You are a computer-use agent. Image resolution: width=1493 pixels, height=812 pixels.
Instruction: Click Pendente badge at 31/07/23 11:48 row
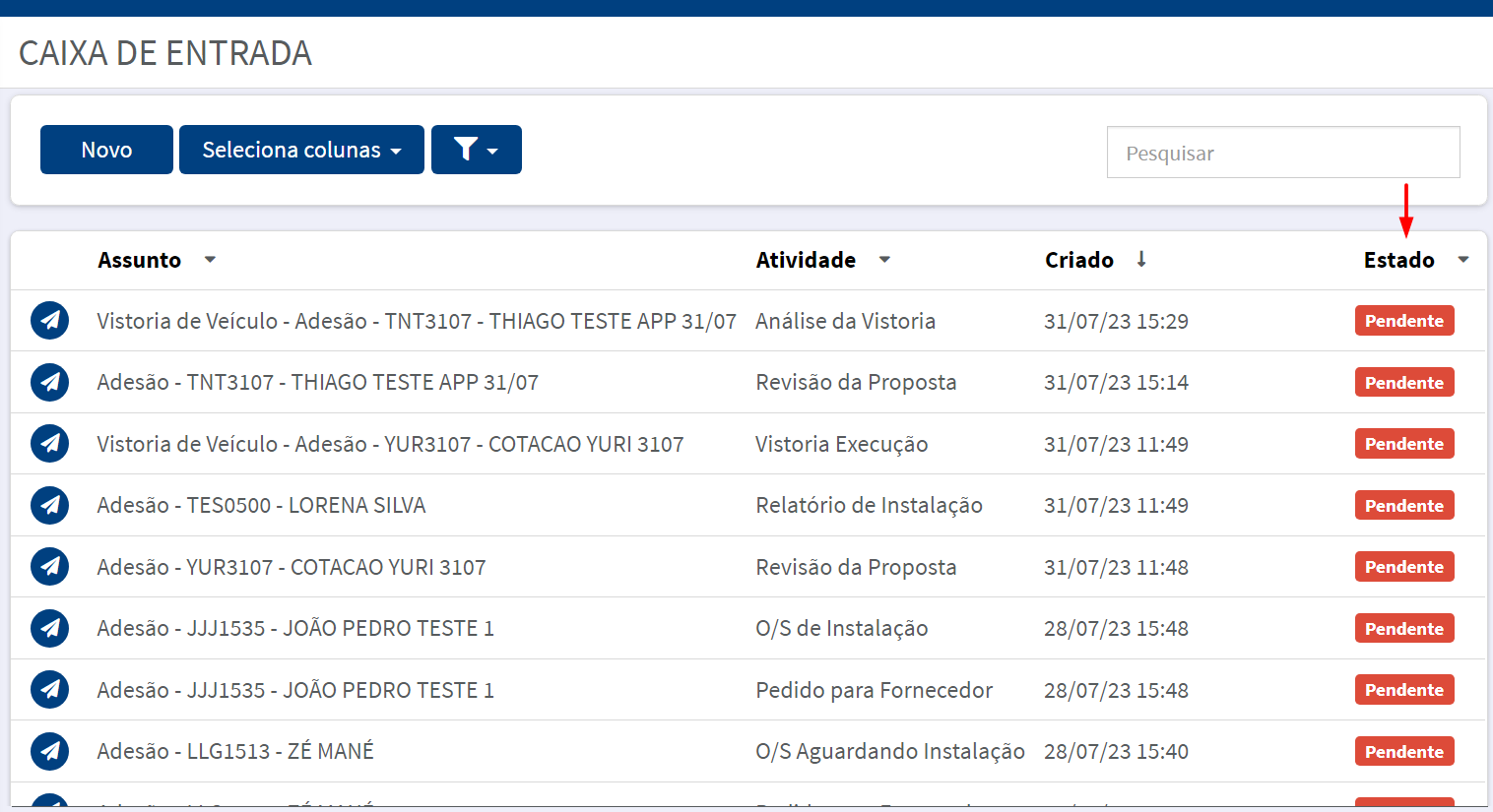point(1404,567)
